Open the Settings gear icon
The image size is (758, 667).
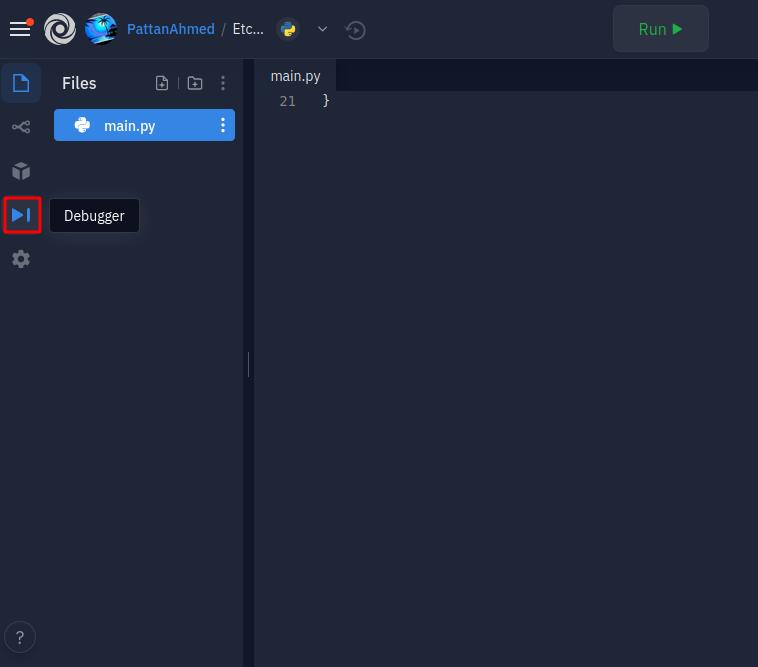click(21, 259)
